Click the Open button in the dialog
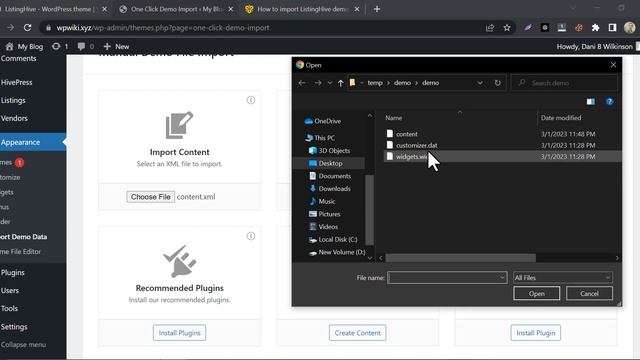 [x=536, y=293]
